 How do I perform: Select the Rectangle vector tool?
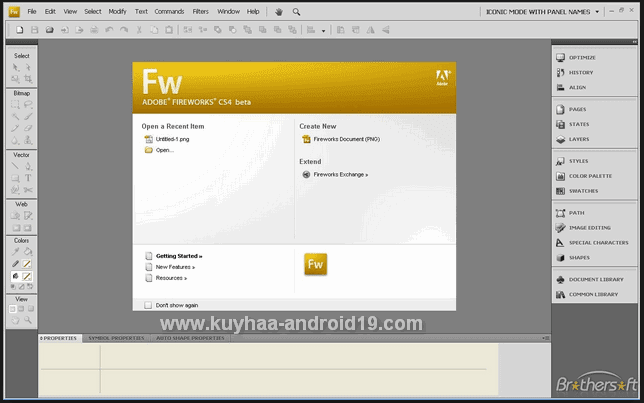click(x=16, y=178)
